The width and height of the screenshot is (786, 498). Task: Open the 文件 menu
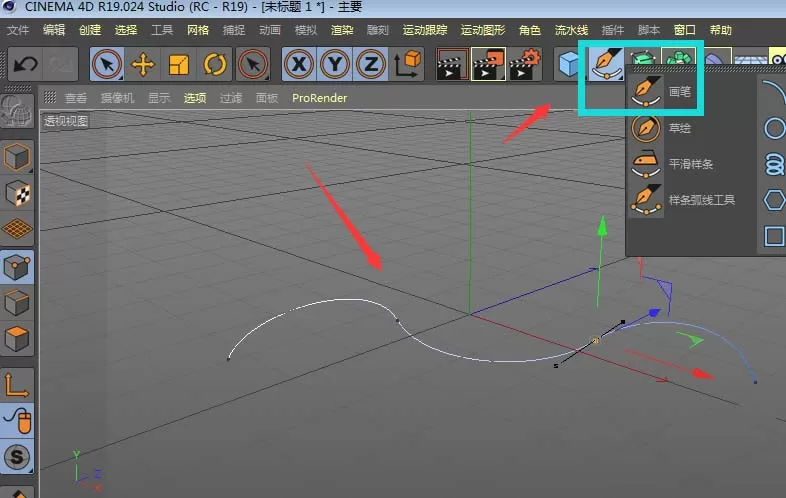pyautogui.click(x=18, y=30)
